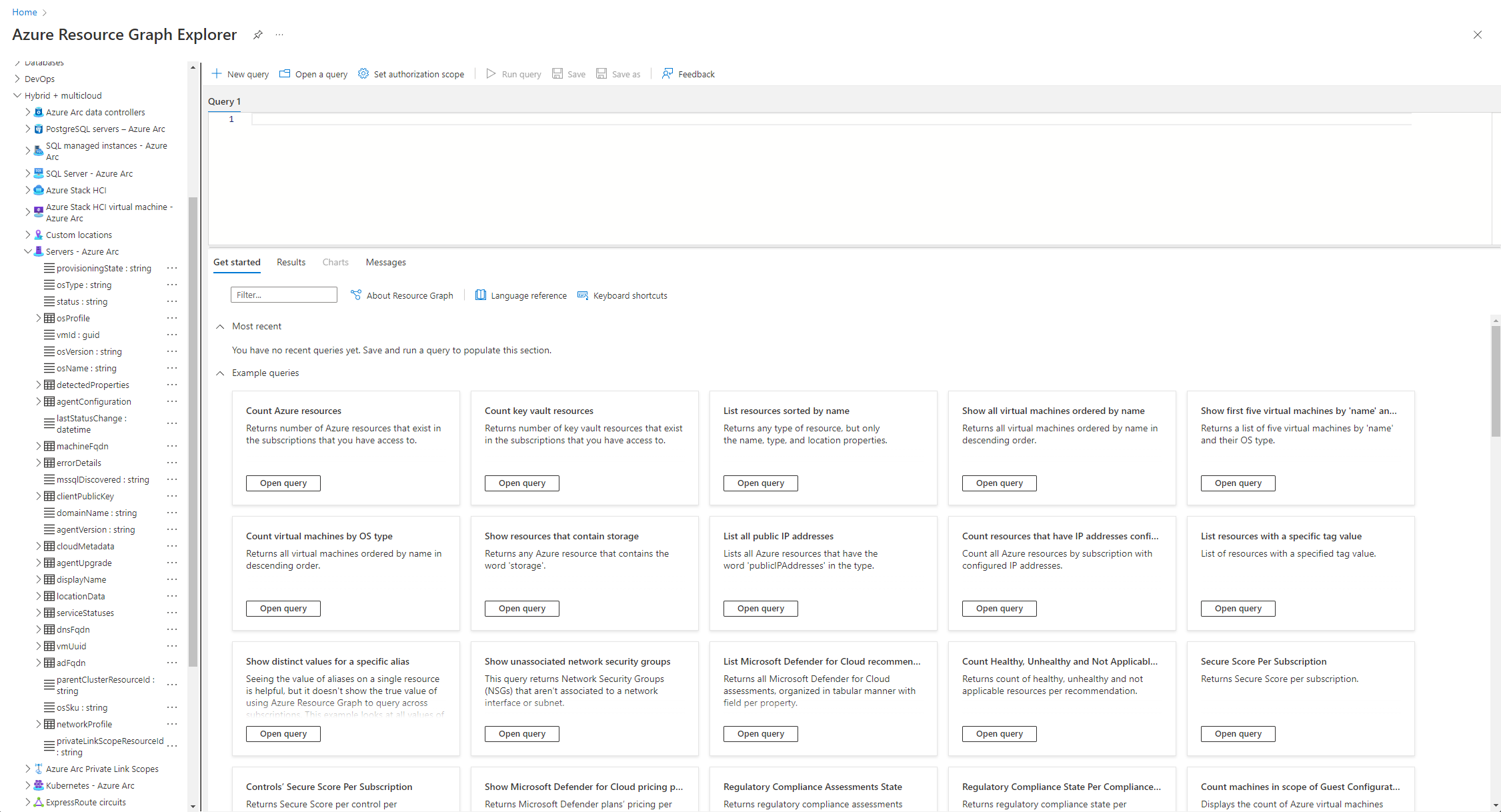Collapse the Most recent section
This screenshot has width=1501, height=812.
(x=220, y=326)
